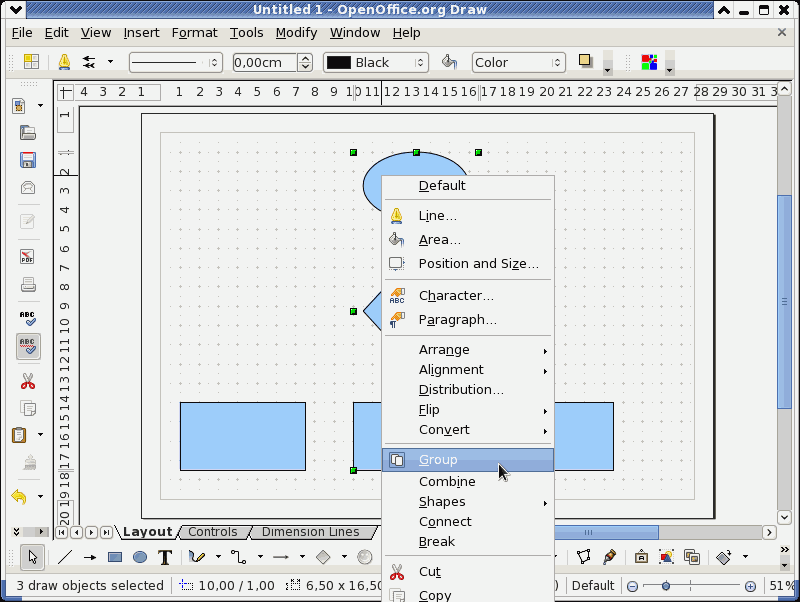Adjust the zoom slider handle

[x=665, y=586]
